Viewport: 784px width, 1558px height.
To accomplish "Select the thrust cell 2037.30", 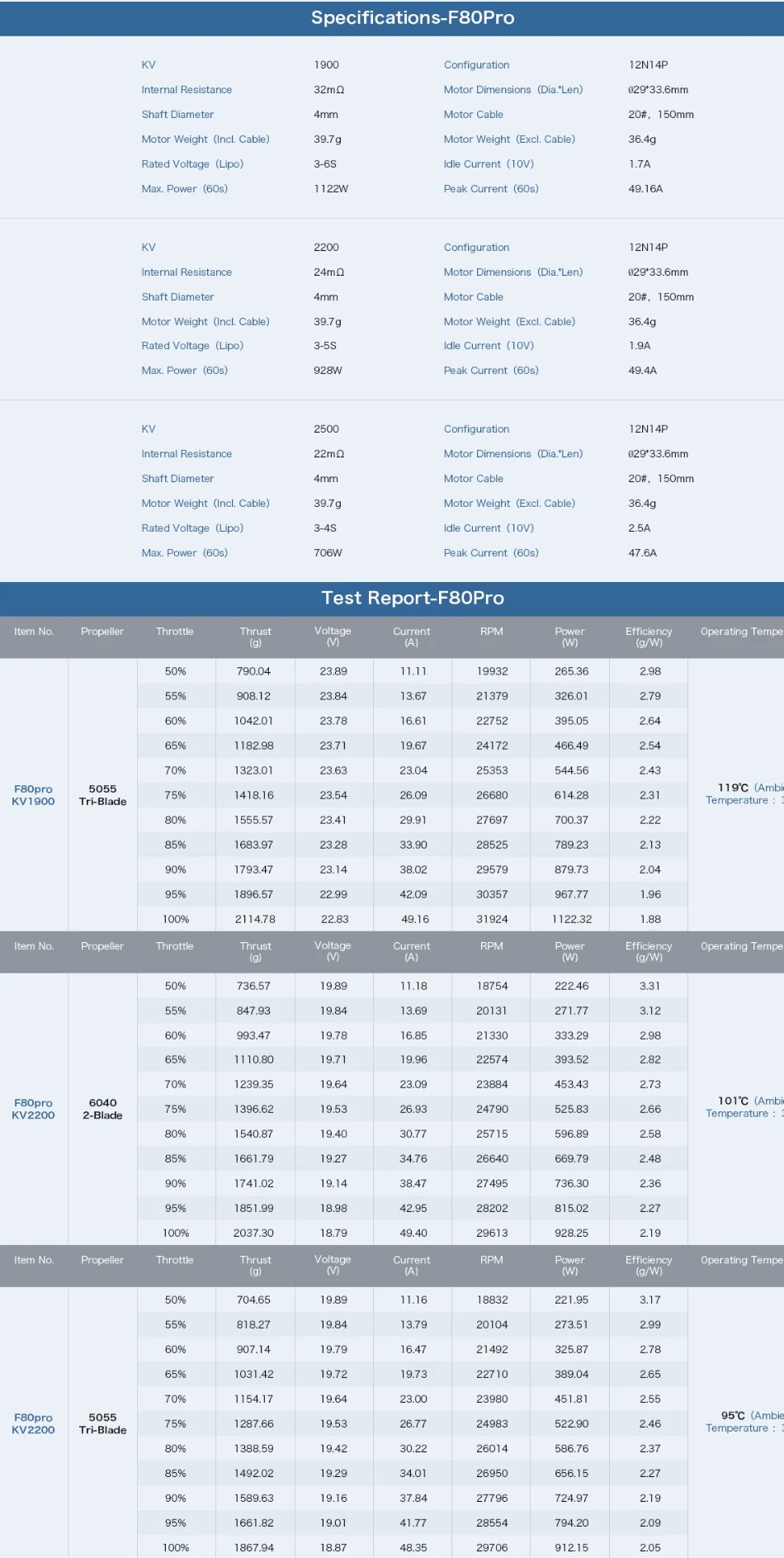I will [x=253, y=1233].
